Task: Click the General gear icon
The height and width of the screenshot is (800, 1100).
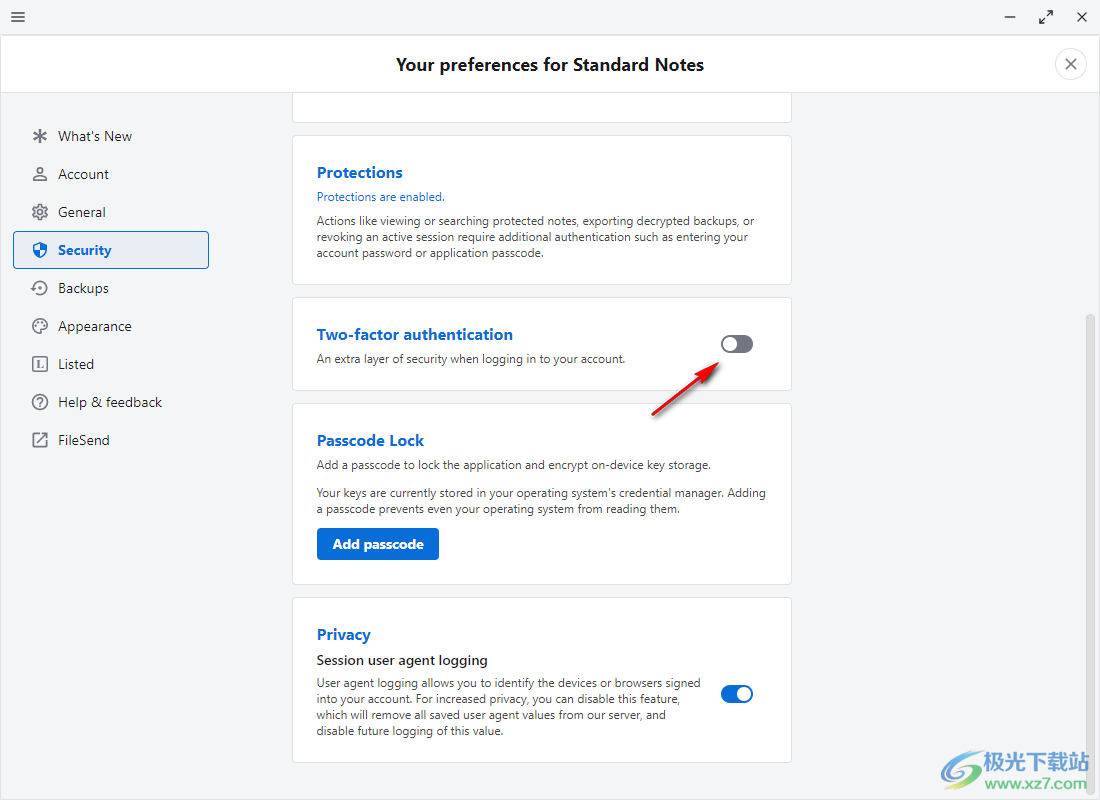Action: pos(40,212)
